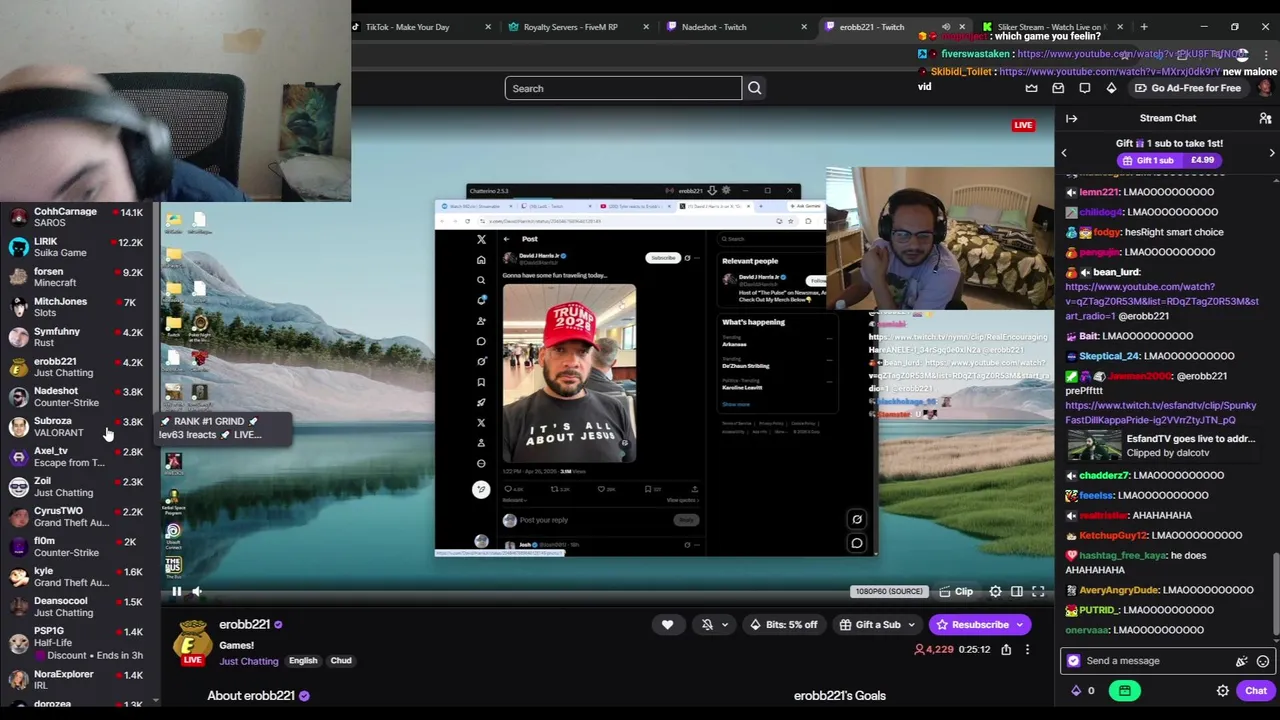Image resolution: width=1280 pixels, height=720 pixels.
Task: Open the user profile avatar menu
Action: click(x=1264, y=88)
